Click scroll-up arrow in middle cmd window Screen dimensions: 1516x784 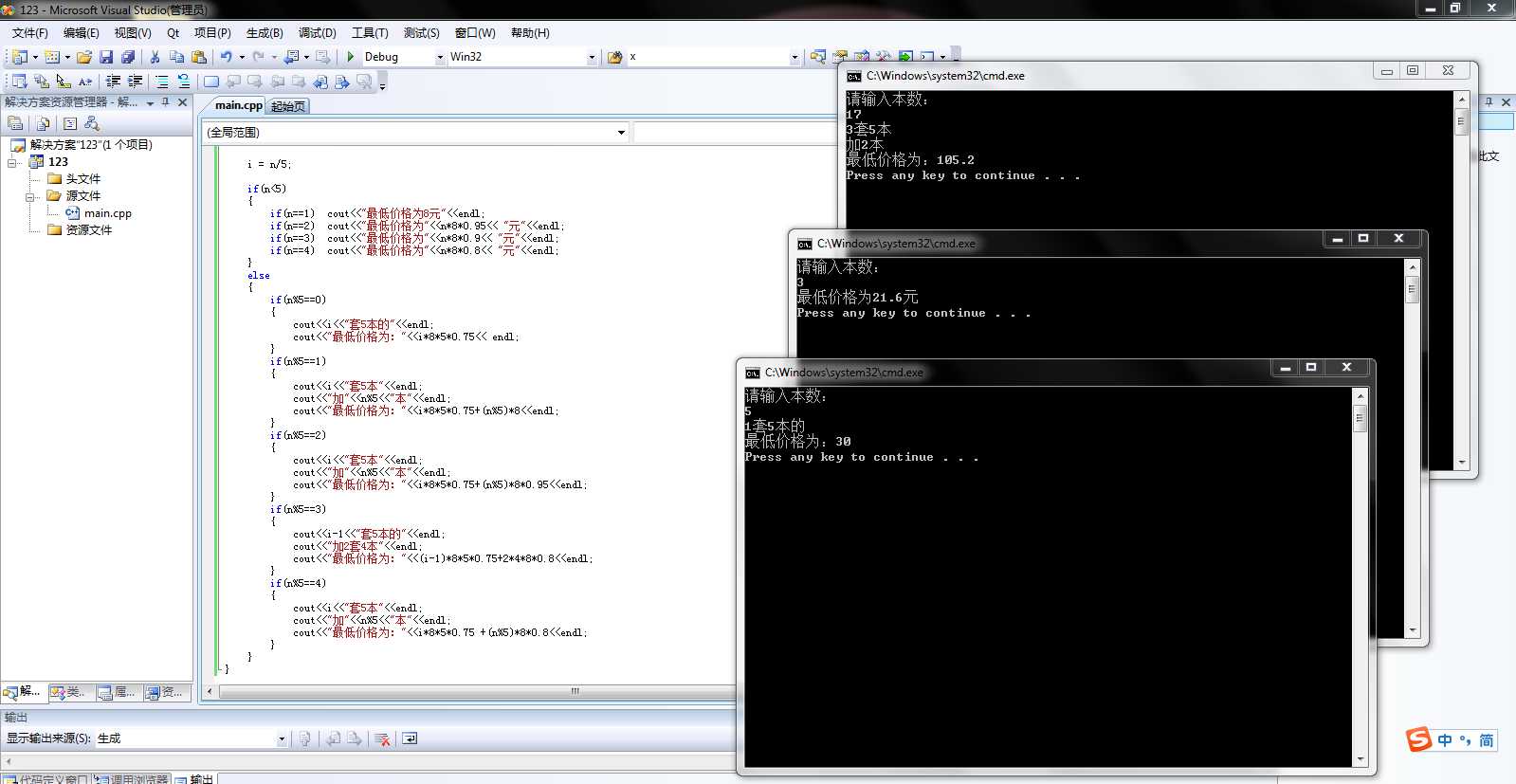pyautogui.click(x=1412, y=267)
